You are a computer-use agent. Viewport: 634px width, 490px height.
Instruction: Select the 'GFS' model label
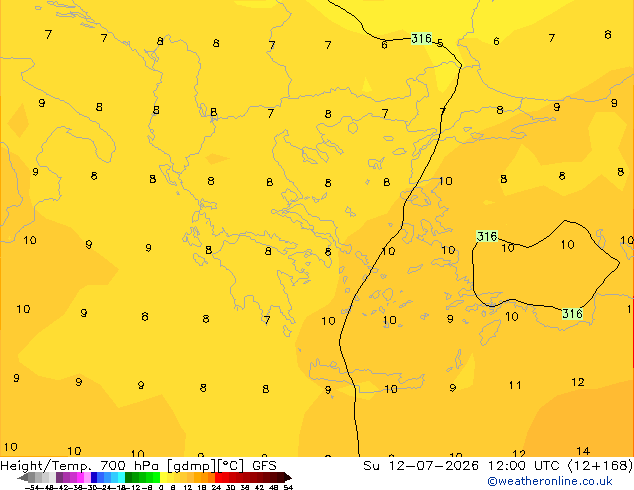264,466
